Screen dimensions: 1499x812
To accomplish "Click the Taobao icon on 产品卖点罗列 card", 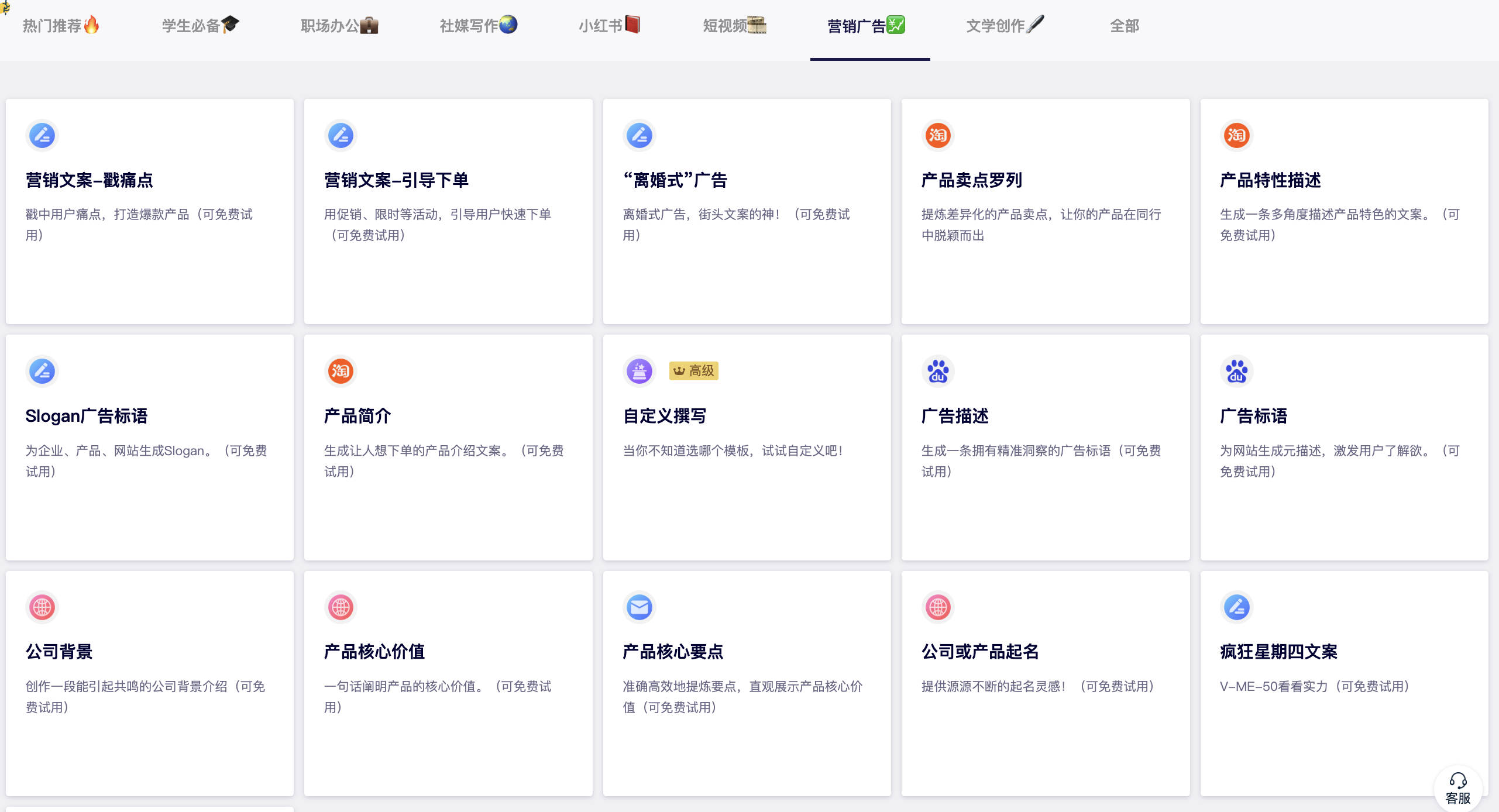I will (x=938, y=136).
